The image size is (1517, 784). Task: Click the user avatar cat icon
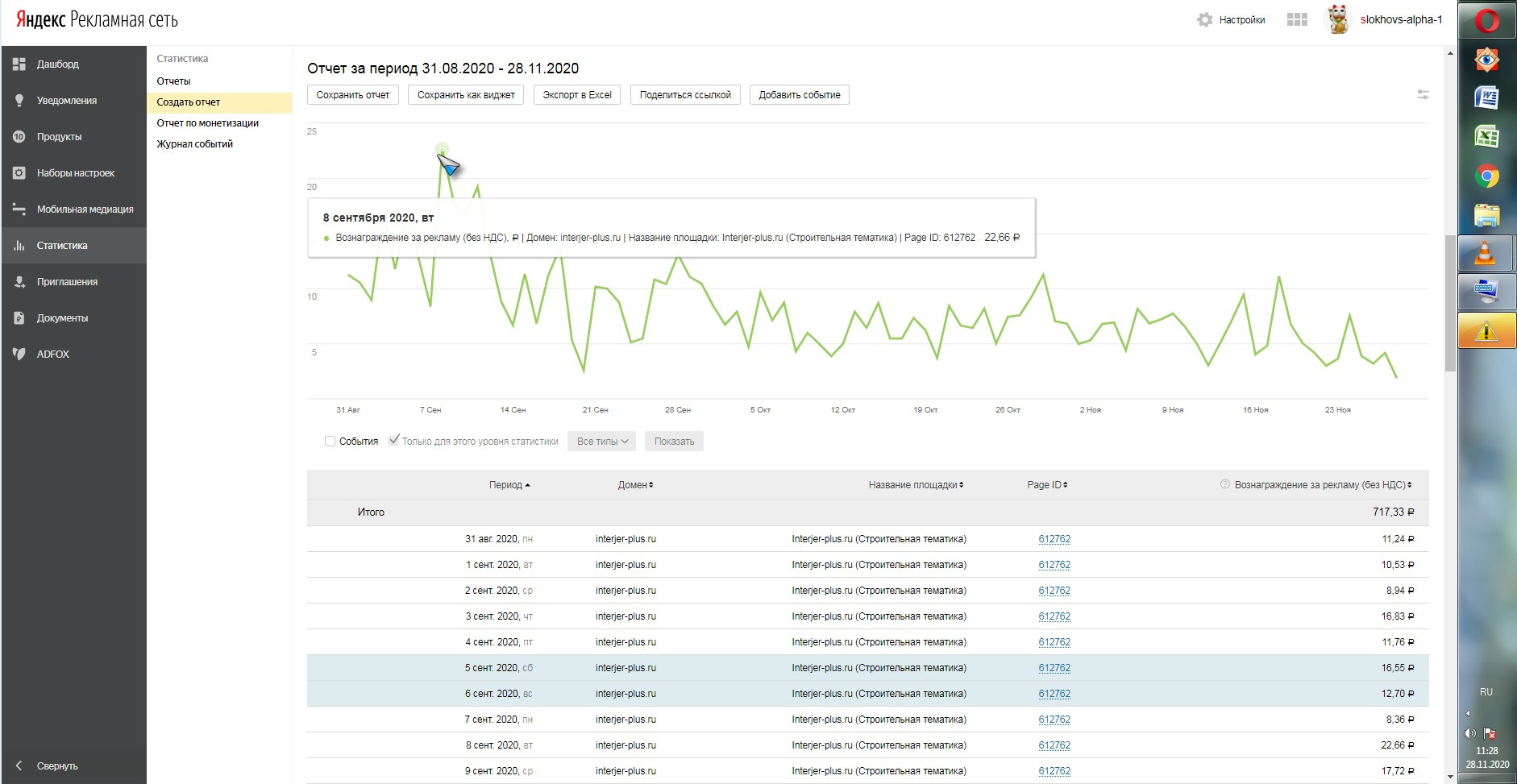pos(1338,20)
